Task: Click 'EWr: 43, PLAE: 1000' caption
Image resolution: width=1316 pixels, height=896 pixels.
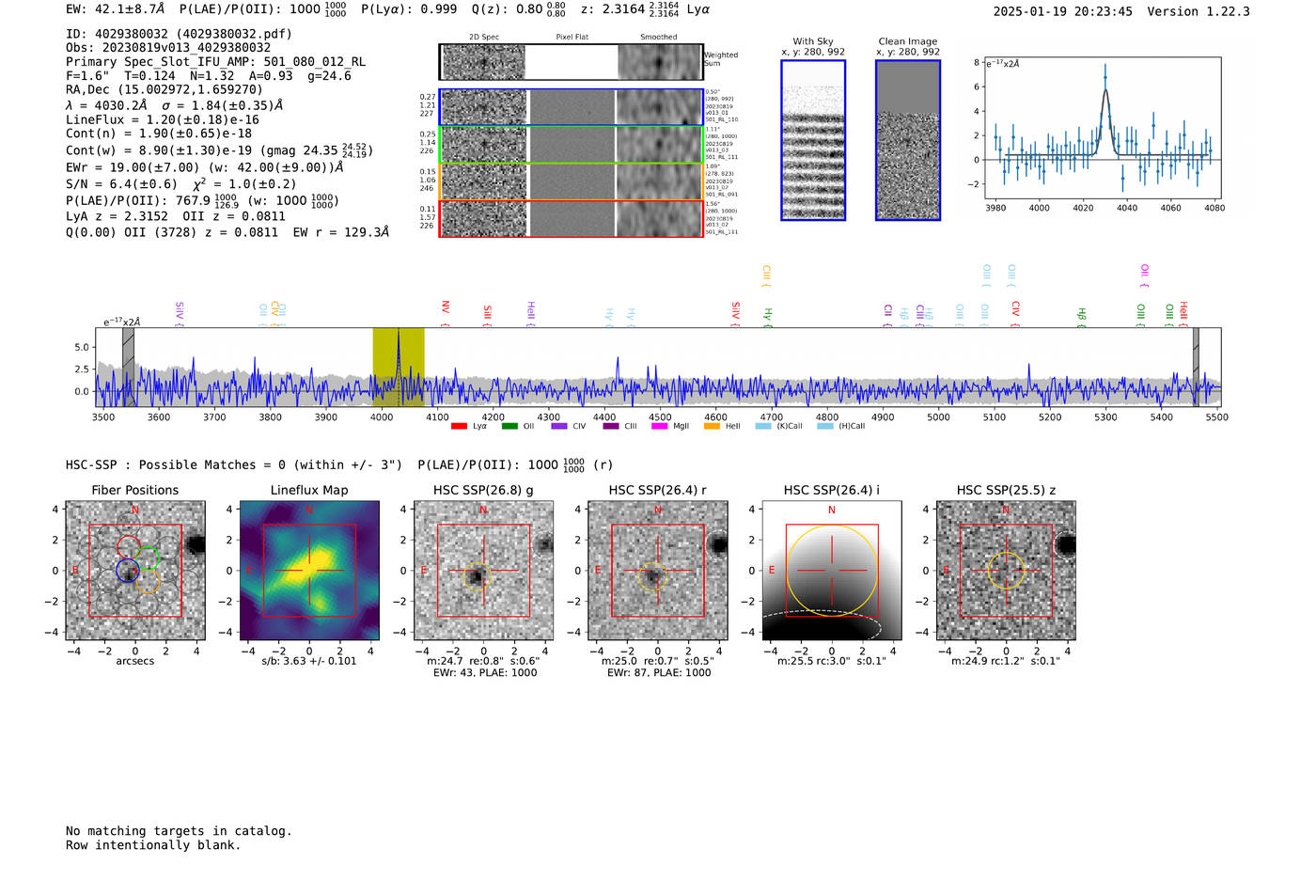Action: 483,673
